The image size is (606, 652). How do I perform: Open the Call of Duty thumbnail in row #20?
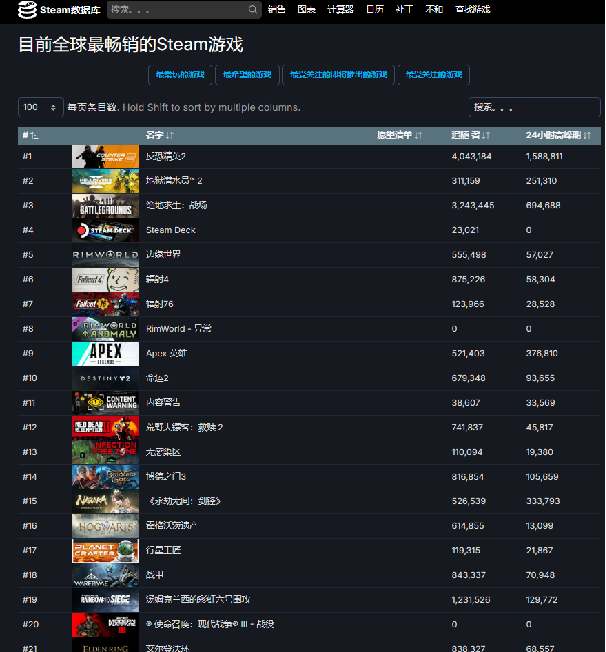(105, 624)
